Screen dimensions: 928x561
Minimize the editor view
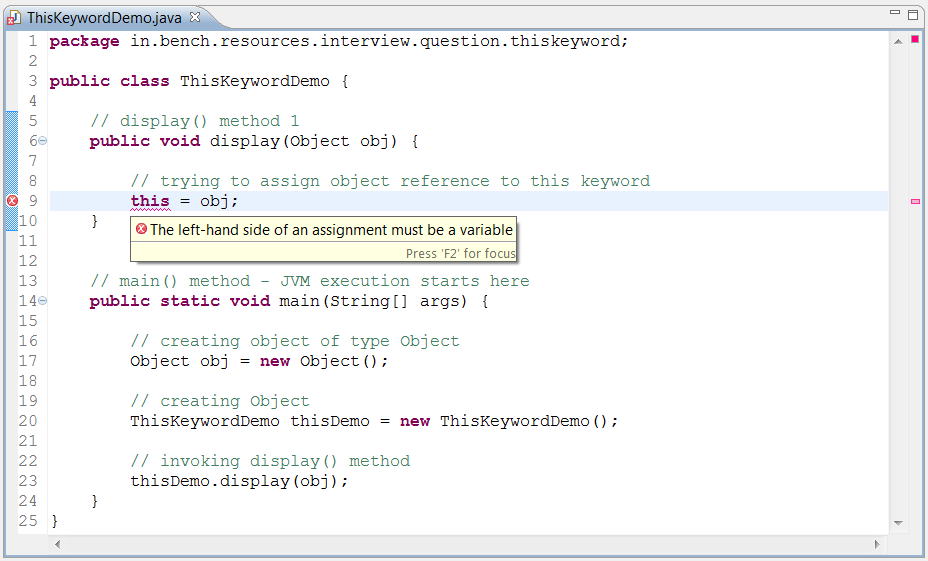(x=895, y=12)
